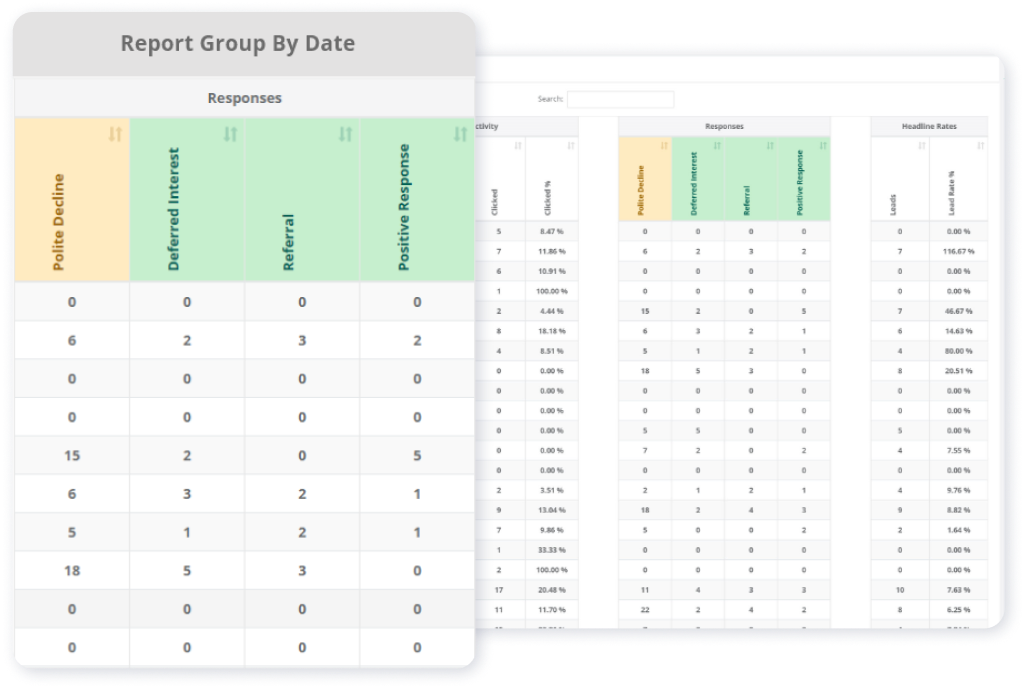Click Polite Decline value 22 in background table

pyautogui.click(x=645, y=610)
